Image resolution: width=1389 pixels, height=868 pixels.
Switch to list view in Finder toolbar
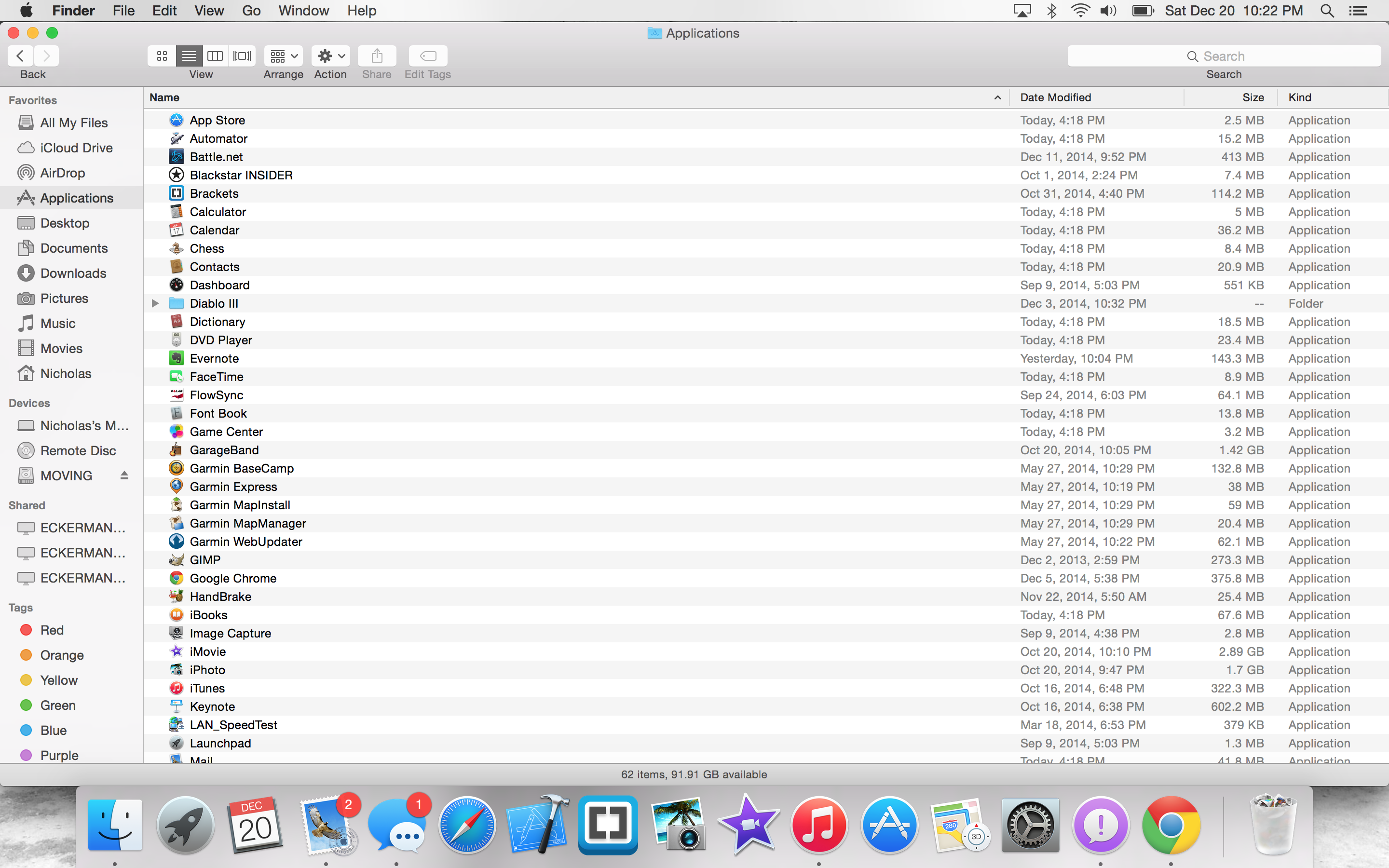click(x=189, y=55)
